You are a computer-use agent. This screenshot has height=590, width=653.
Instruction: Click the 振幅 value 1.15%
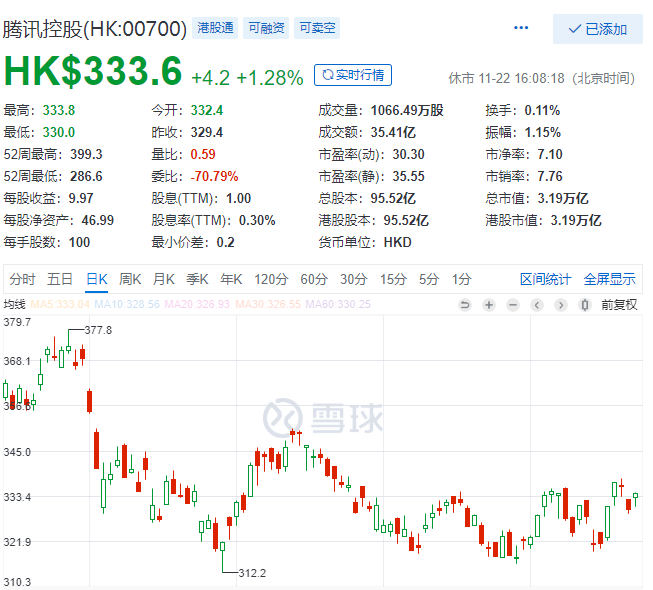point(543,132)
